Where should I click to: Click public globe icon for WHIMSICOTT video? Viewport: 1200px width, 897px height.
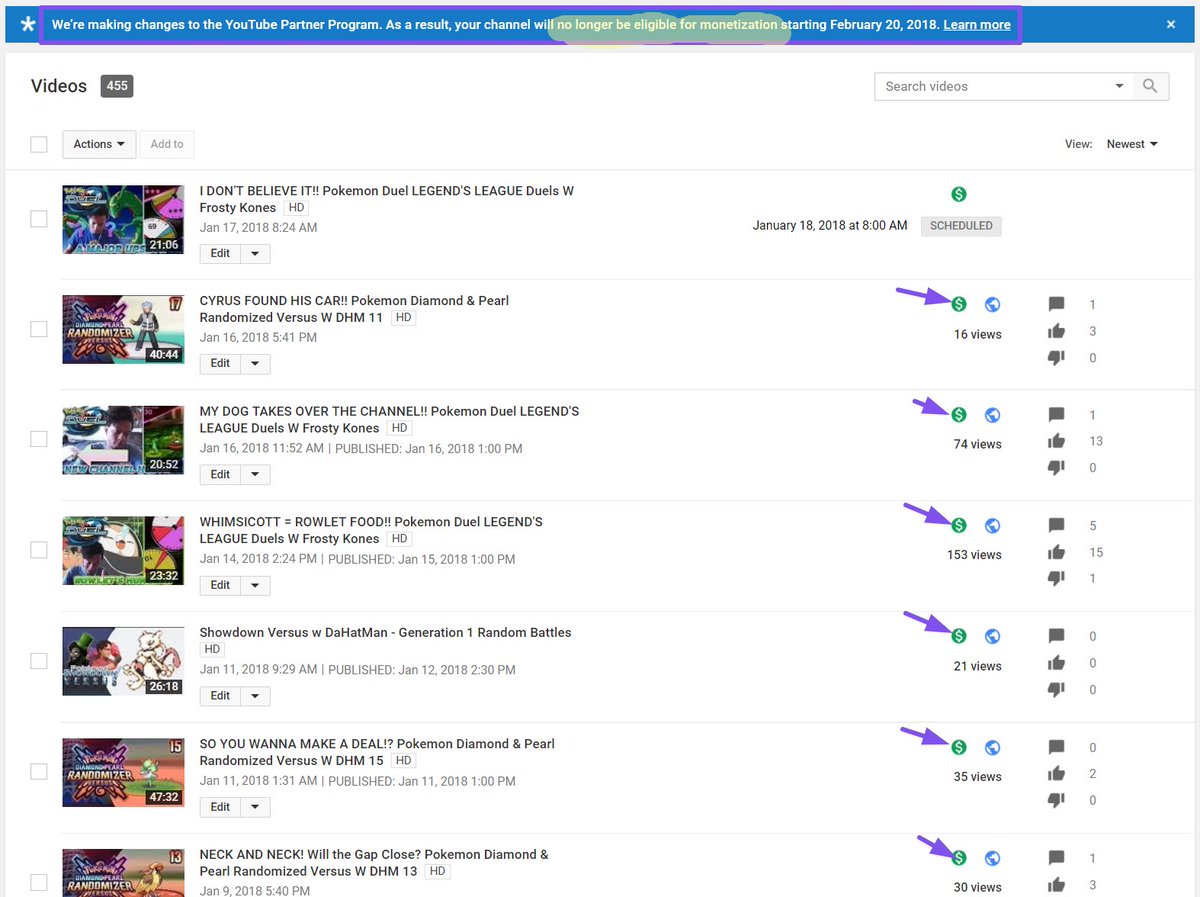click(992, 525)
